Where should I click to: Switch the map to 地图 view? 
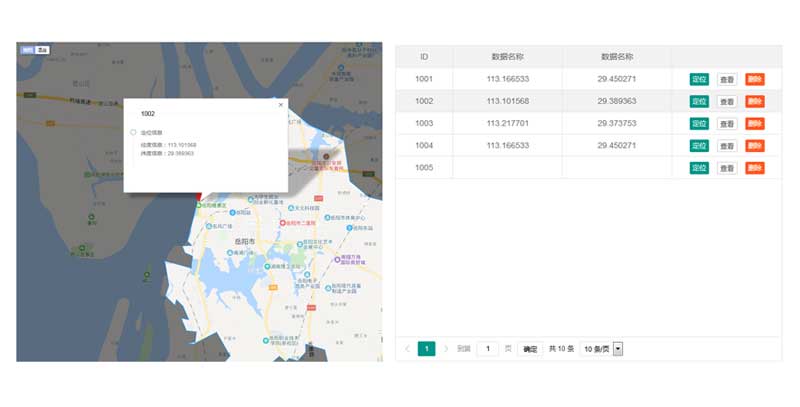27,48
